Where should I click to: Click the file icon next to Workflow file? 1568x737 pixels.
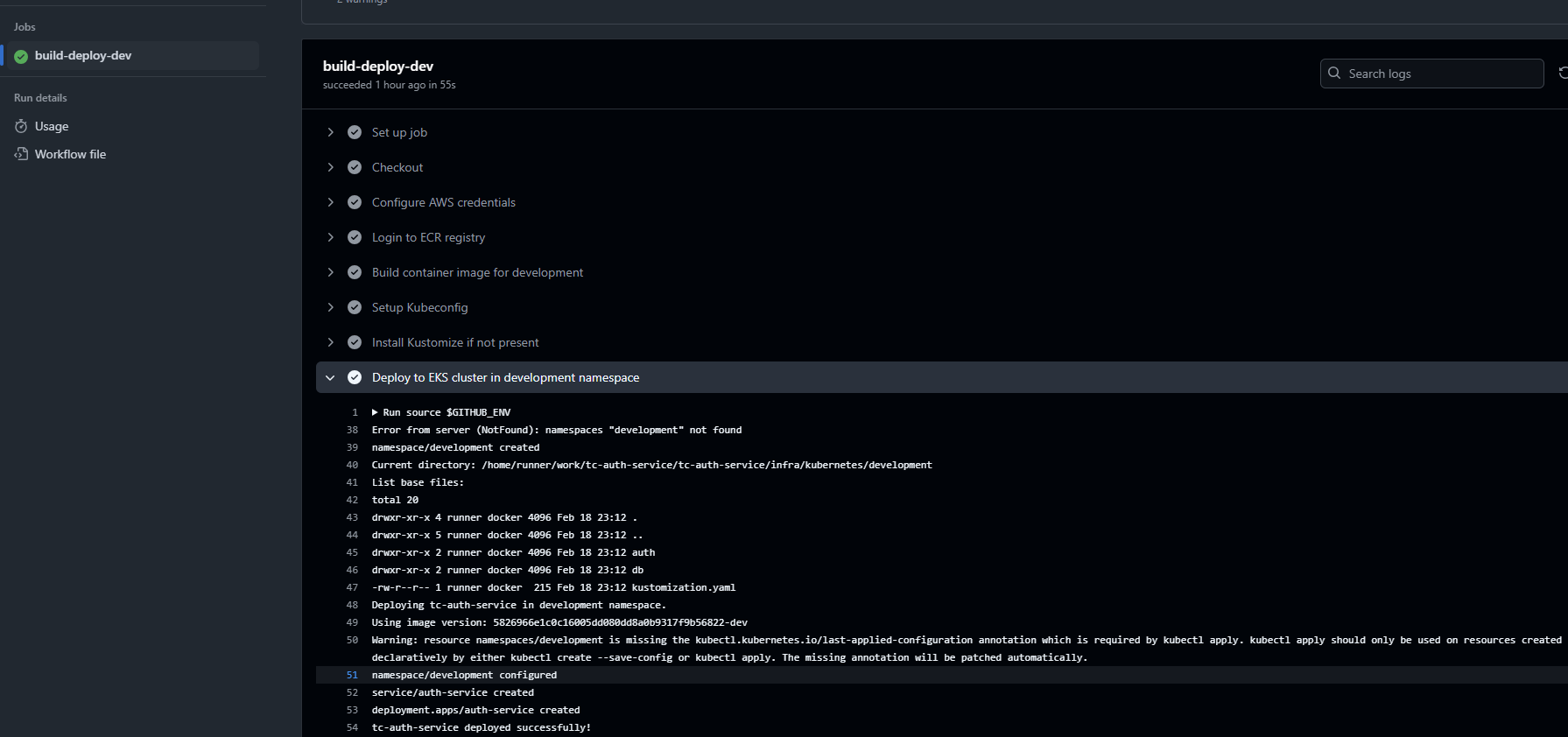tap(21, 154)
